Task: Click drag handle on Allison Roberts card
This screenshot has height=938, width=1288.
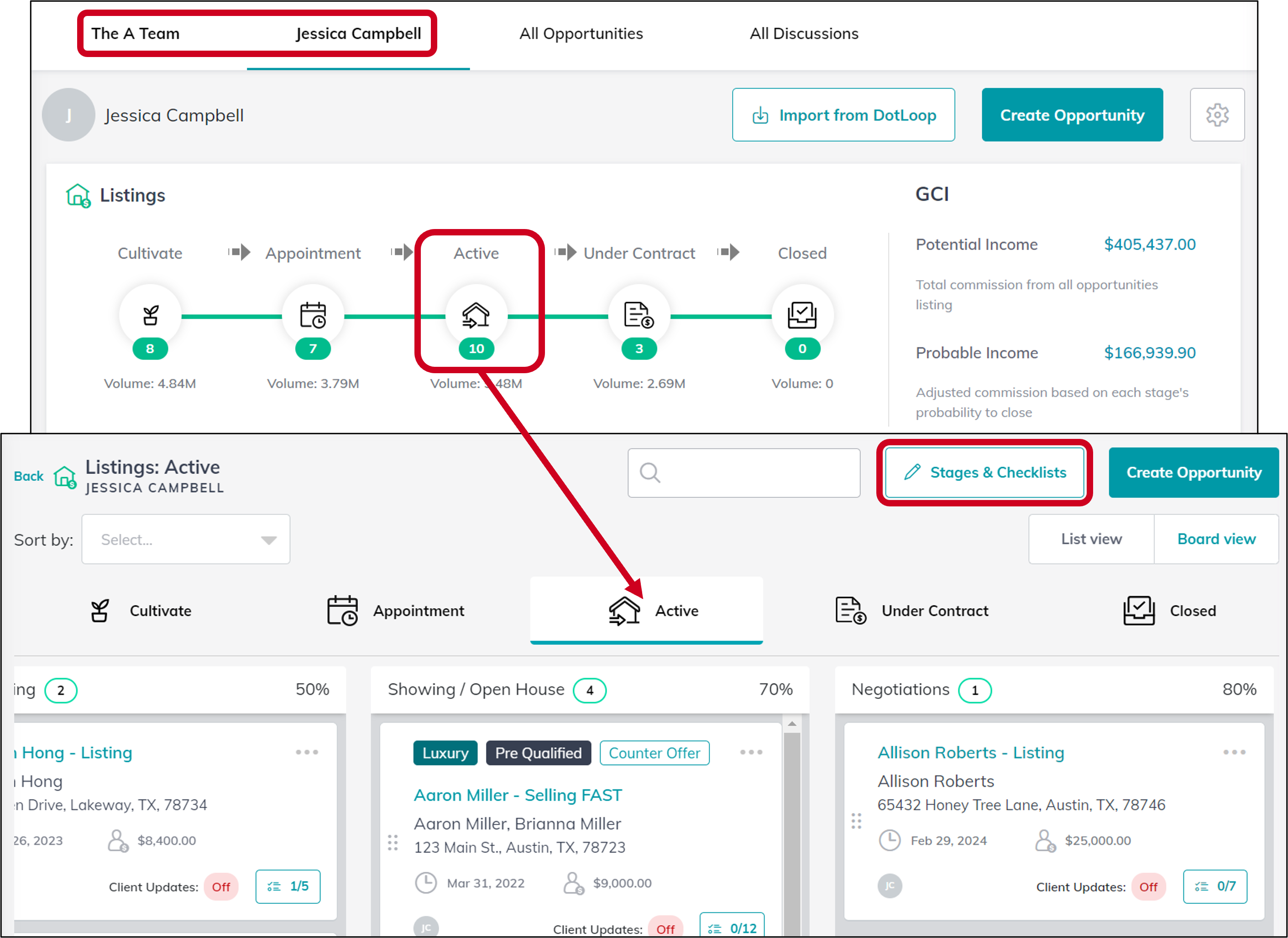Action: coord(856,821)
